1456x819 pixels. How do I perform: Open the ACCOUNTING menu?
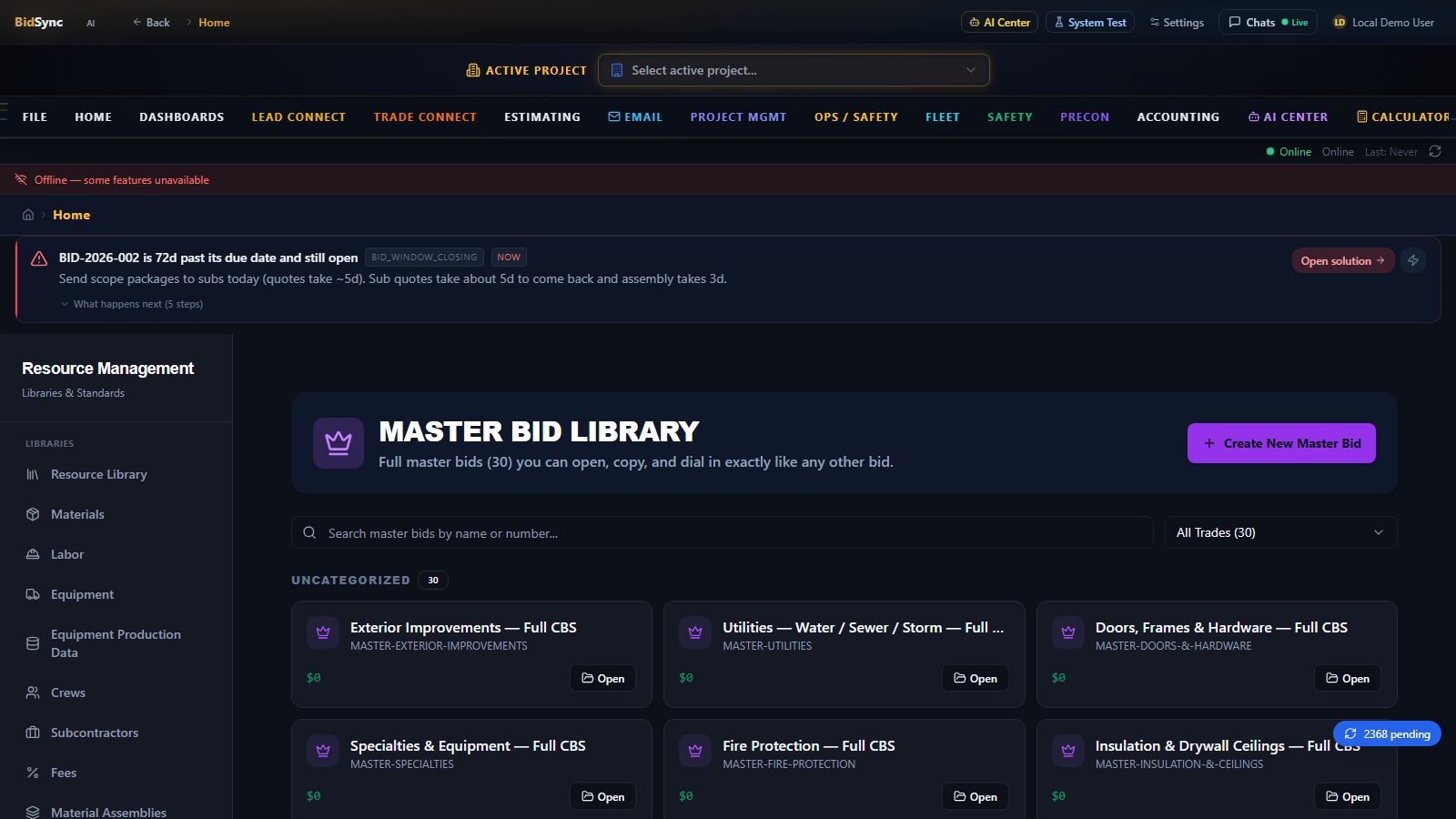pyautogui.click(x=1178, y=116)
